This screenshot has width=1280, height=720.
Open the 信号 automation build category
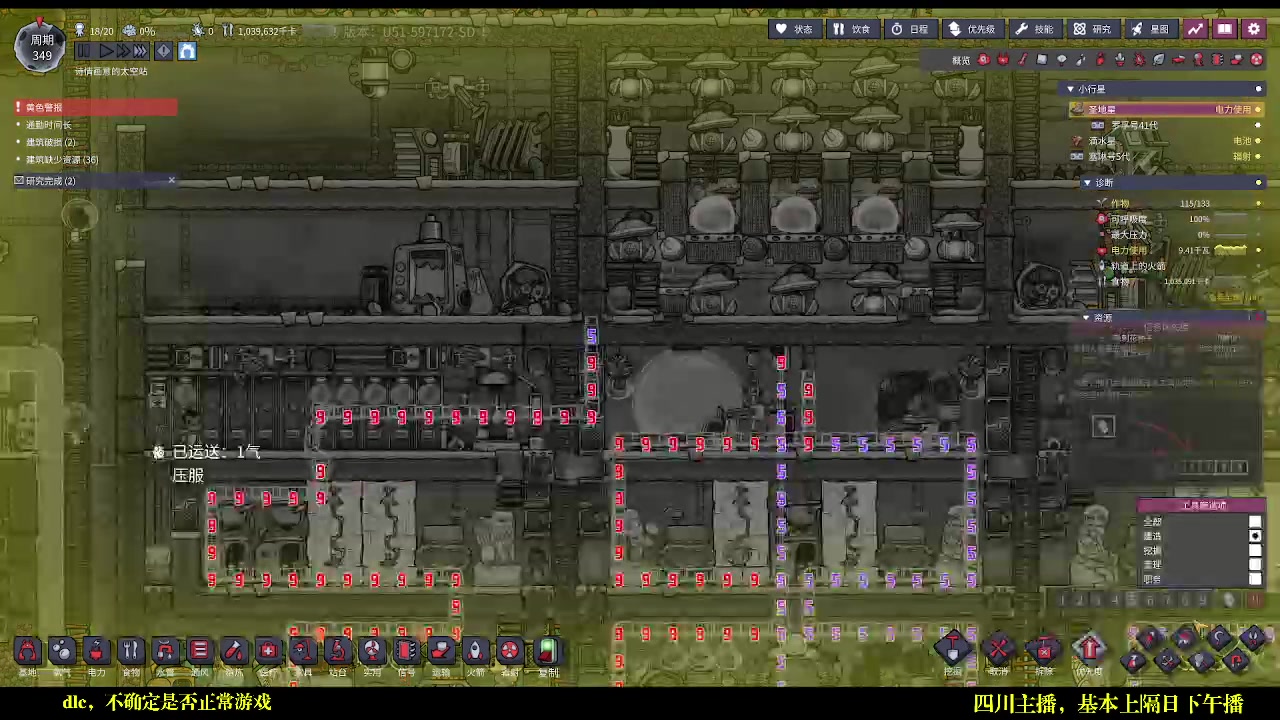(x=405, y=651)
